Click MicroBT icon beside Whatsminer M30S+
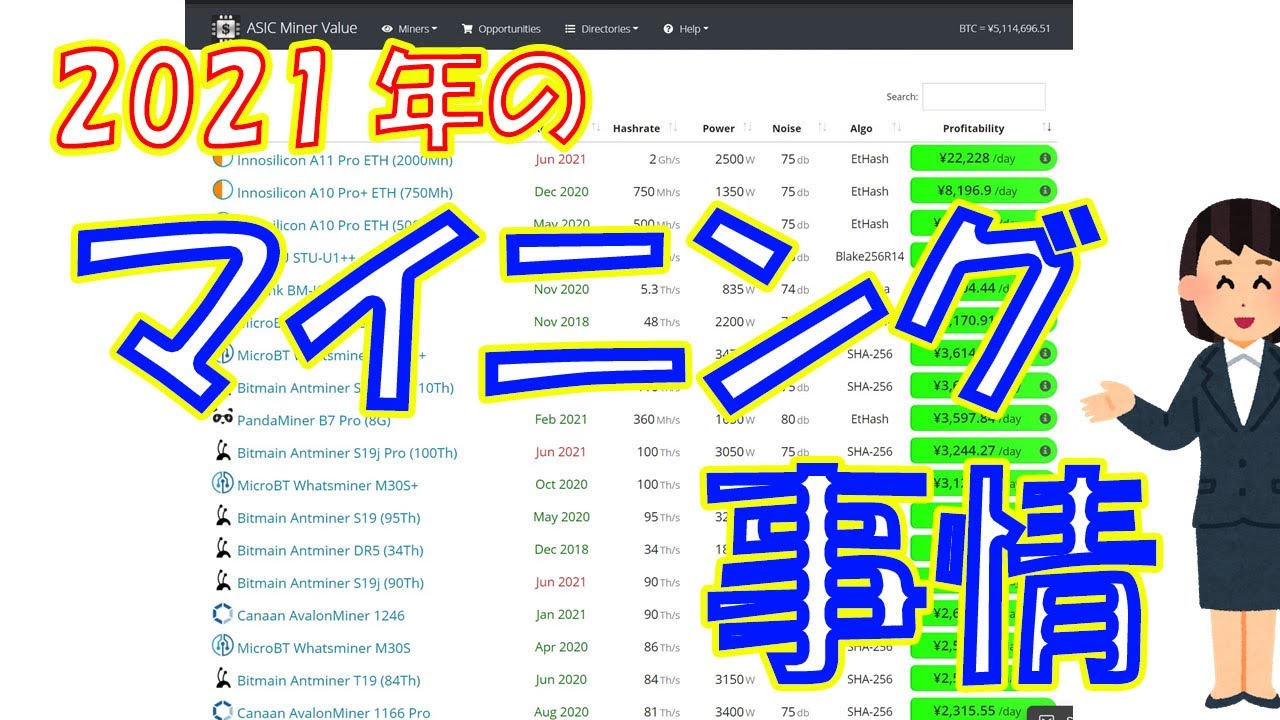Screen dimensions: 1280x720 click(x=222, y=483)
